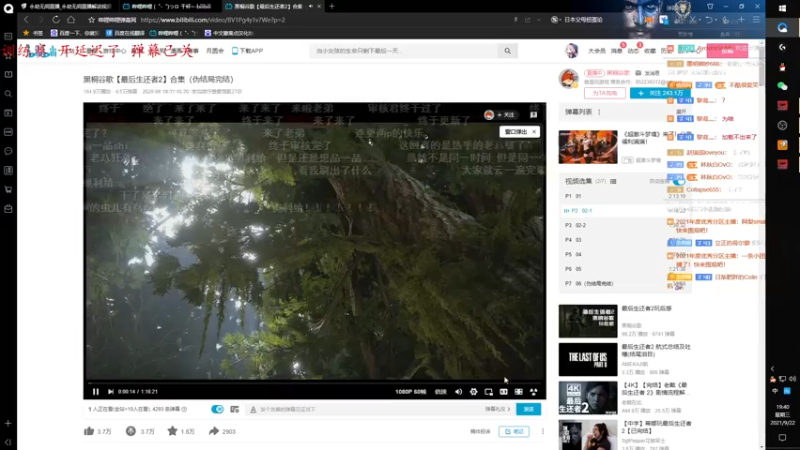Open the uploader avatar profile
Screen dimensions: 800x450
(568, 79)
